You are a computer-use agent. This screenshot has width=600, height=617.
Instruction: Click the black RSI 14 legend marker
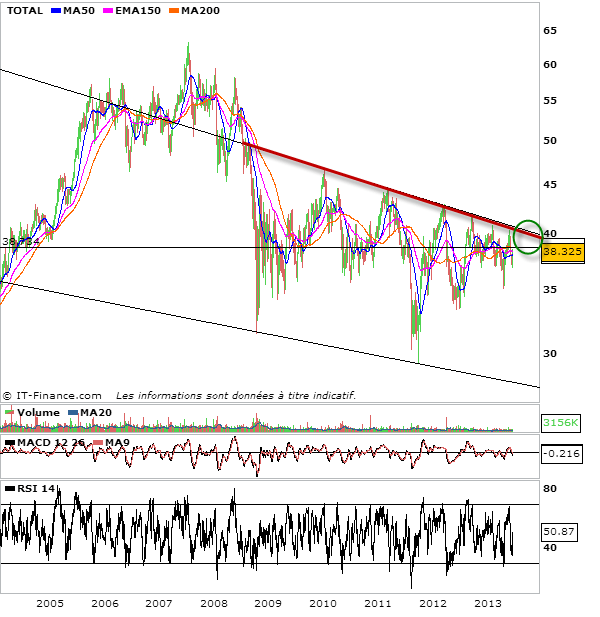point(9,488)
